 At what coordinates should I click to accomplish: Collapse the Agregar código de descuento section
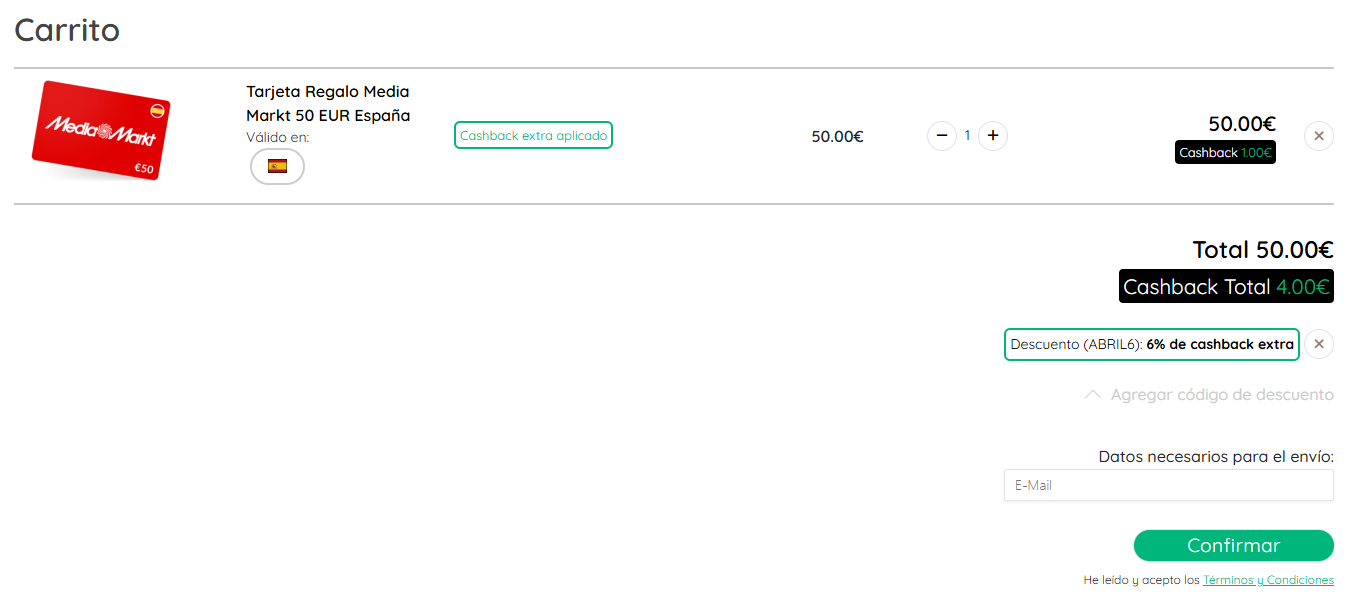(x=1208, y=395)
